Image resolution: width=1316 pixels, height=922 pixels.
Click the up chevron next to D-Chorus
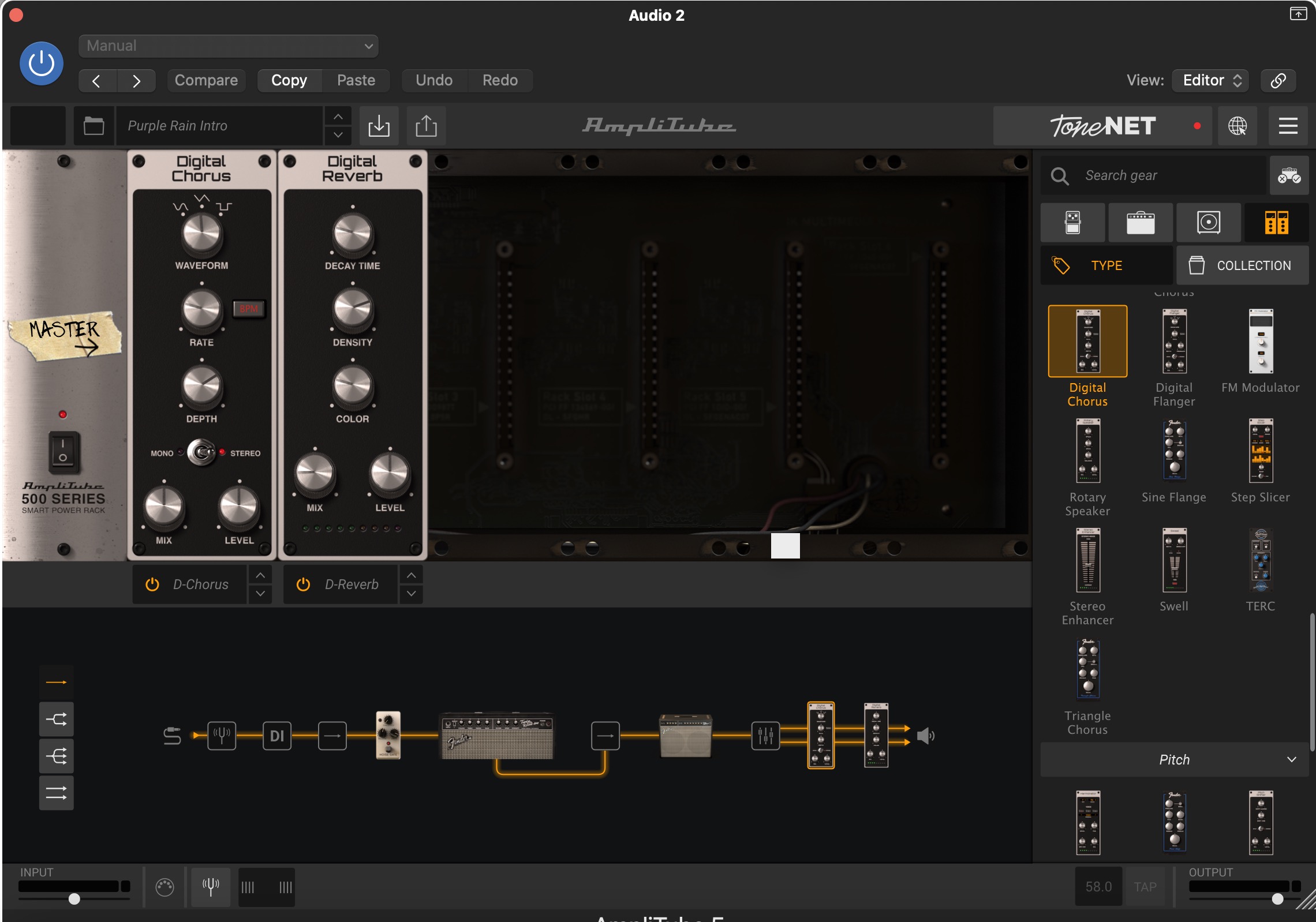[x=260, y=575]
